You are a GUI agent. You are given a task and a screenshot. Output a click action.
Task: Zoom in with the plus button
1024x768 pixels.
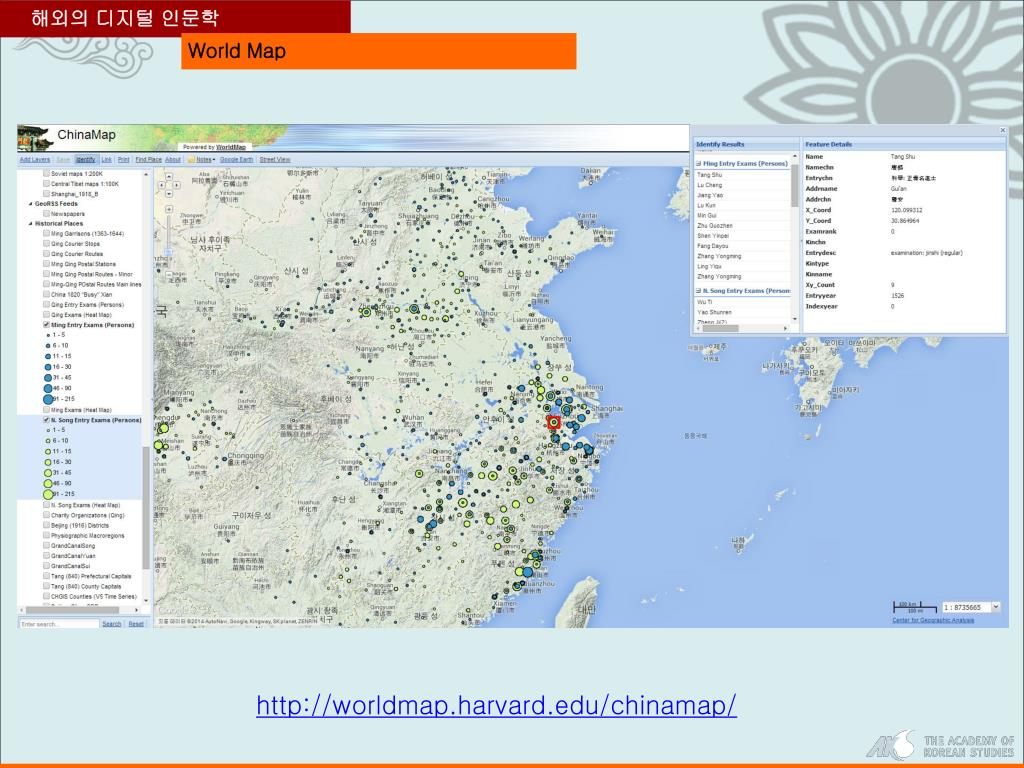click(x=168, y=209)
